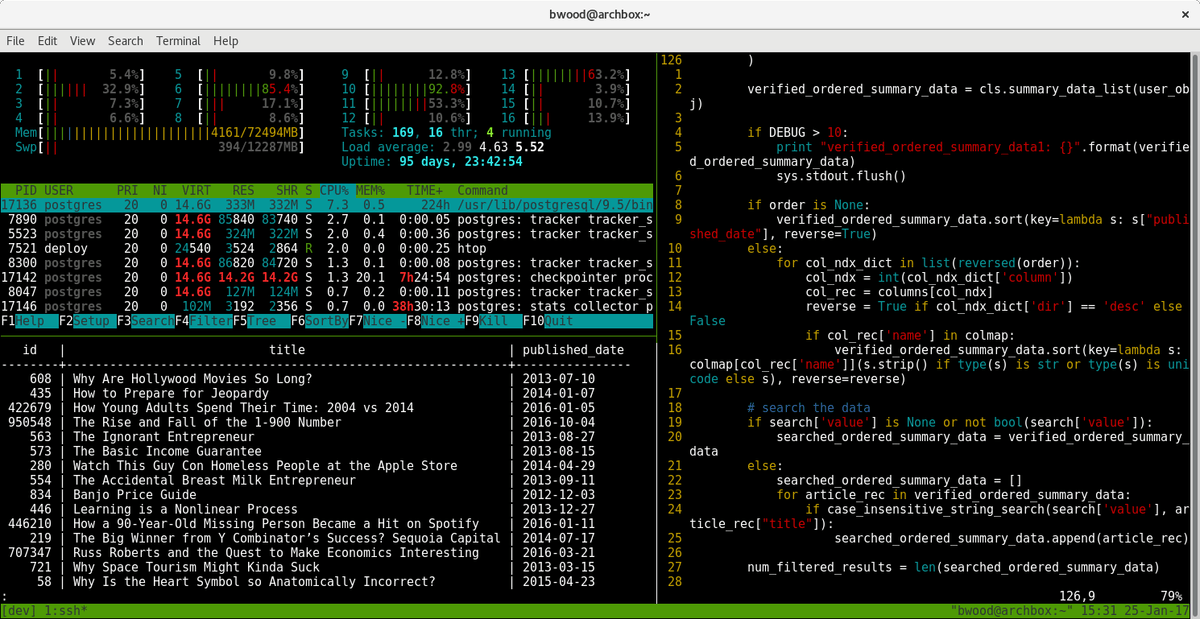Open the View menu
Viewport: 1200px width, 619px height.
pos(83,41)
